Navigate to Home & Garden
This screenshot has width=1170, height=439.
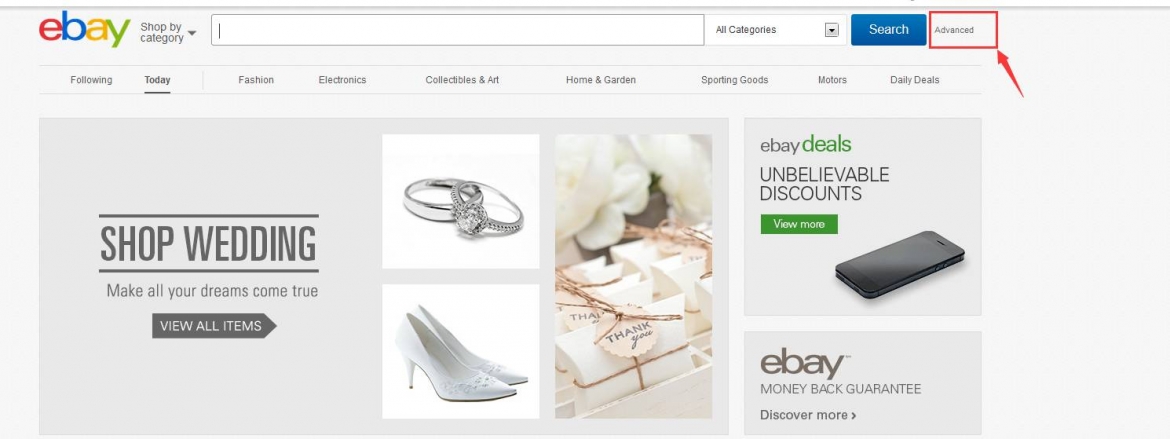tap(600, 80)
